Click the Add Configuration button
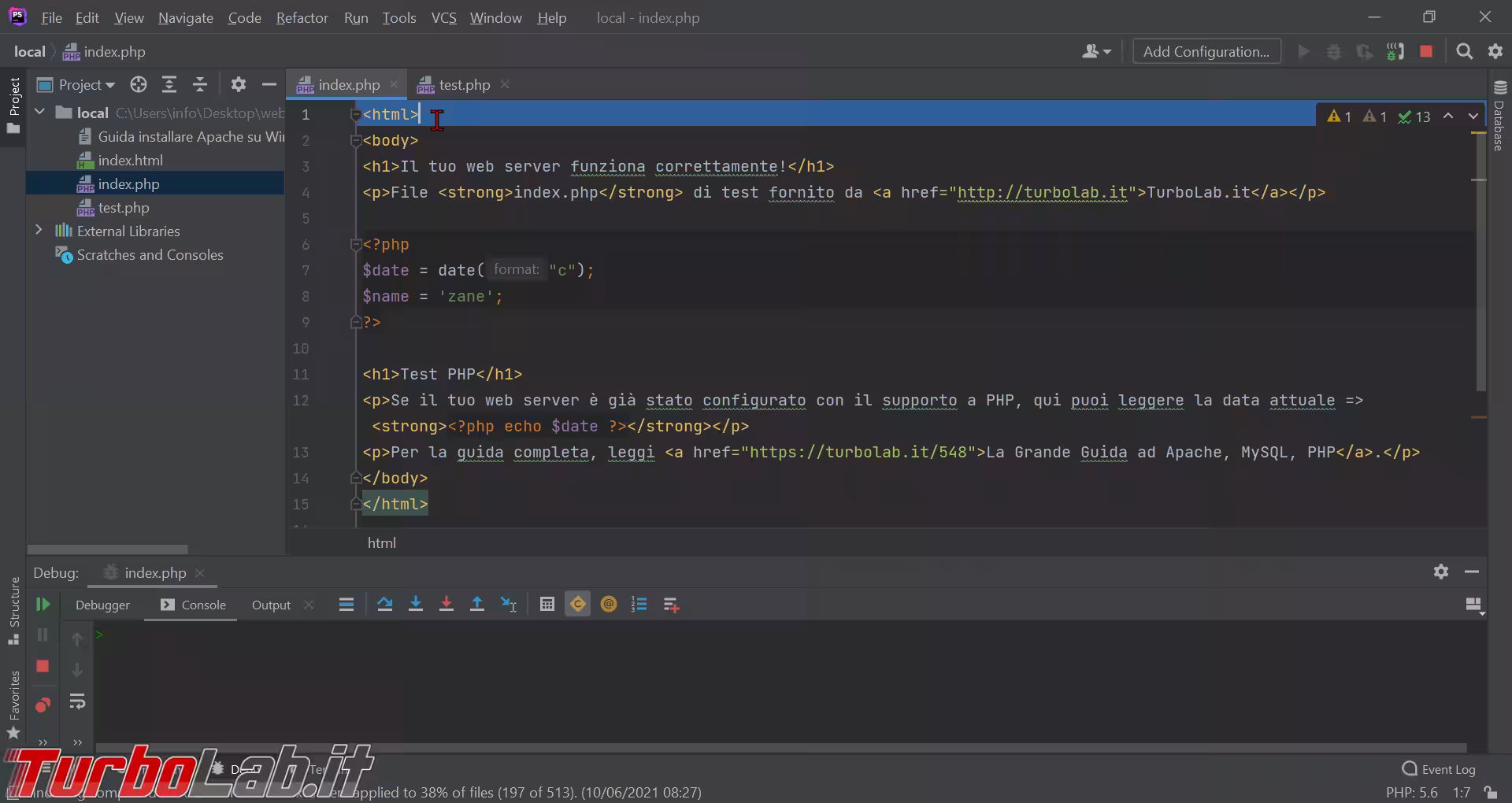Screen dimensions: 1512x803 coord(1206,52)
